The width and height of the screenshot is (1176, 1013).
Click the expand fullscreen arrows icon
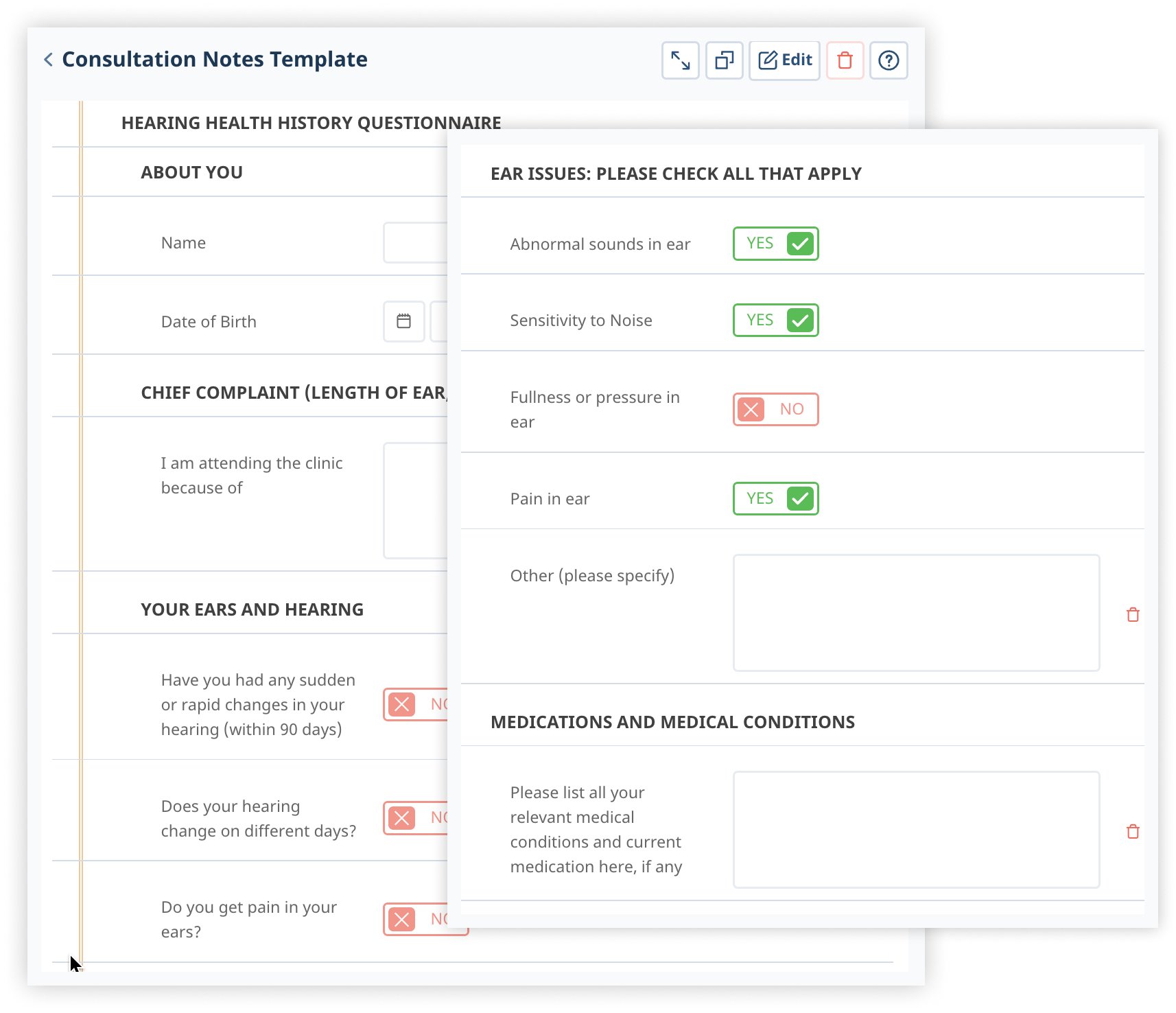coord(680,60)
